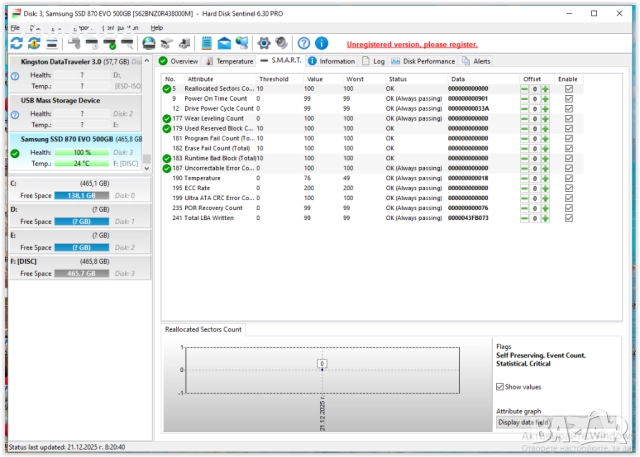Open the Help menu

156,28
